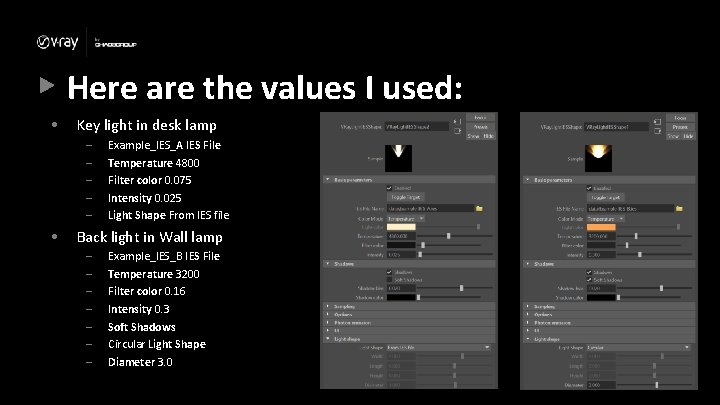
Task: Toggle Enabled checkbox in left panel
Action: (x=389, y=188)
